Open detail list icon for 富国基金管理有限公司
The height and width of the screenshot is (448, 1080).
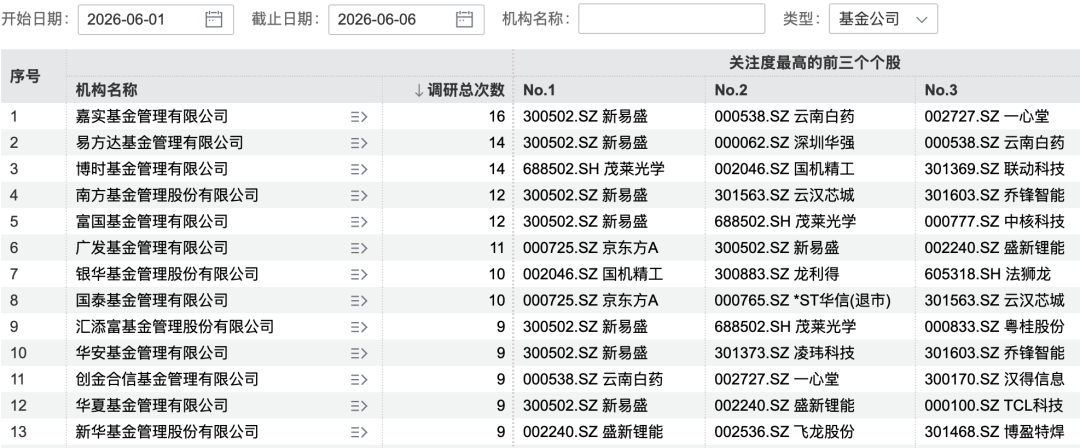[x=359, y=221]
